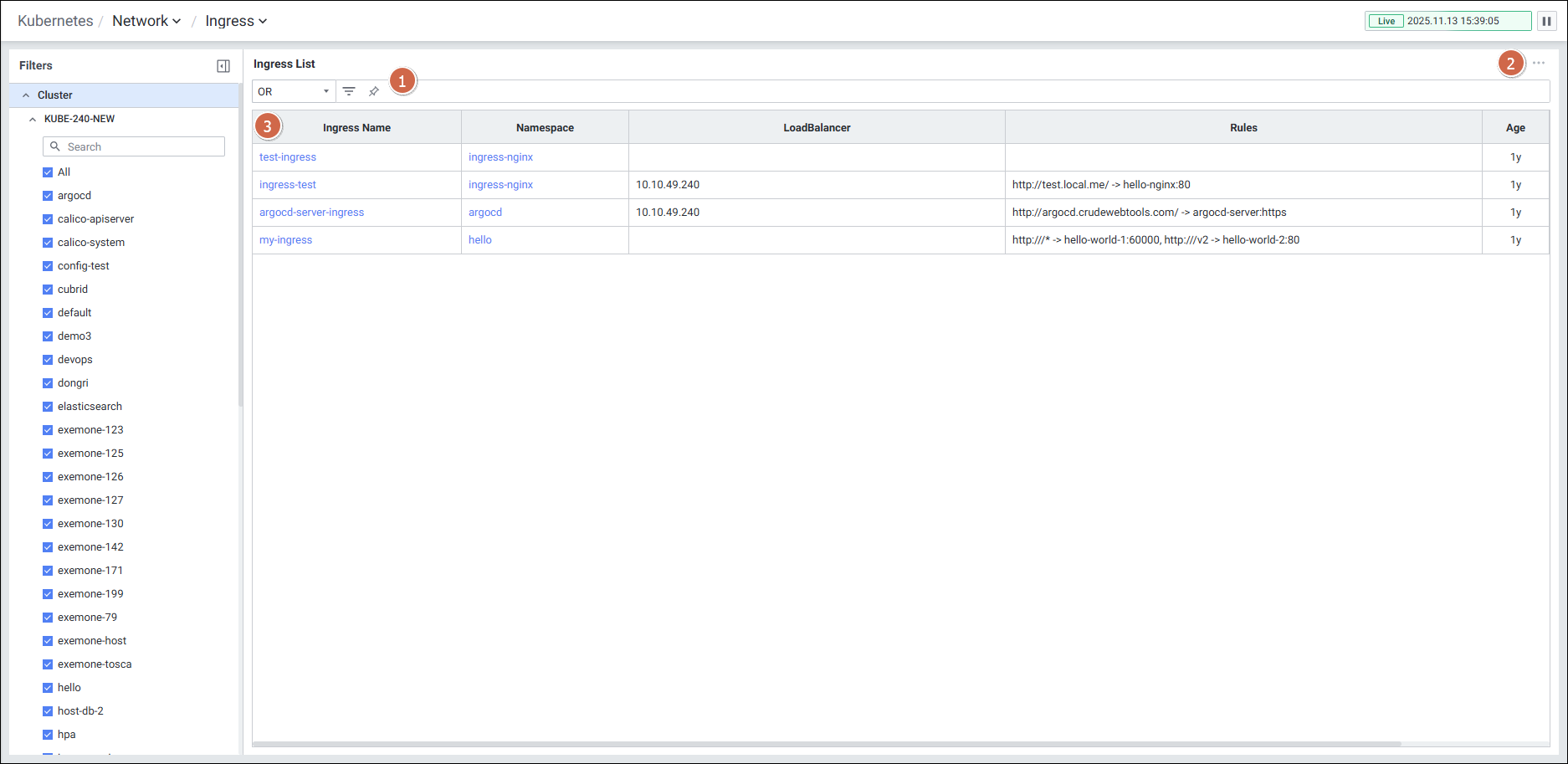Image resolution: width=1568 pixels, height=764 pixels.
Task: Open the argocd-server-ingress link
Action: [x=311, y=213]
